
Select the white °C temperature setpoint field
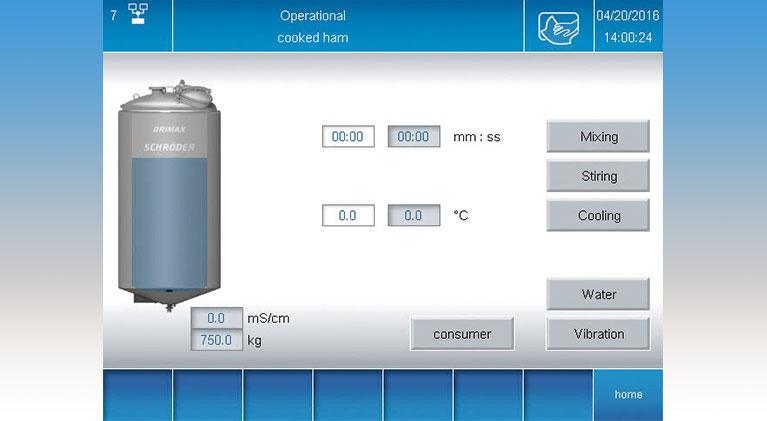click(x=348, y=215)
